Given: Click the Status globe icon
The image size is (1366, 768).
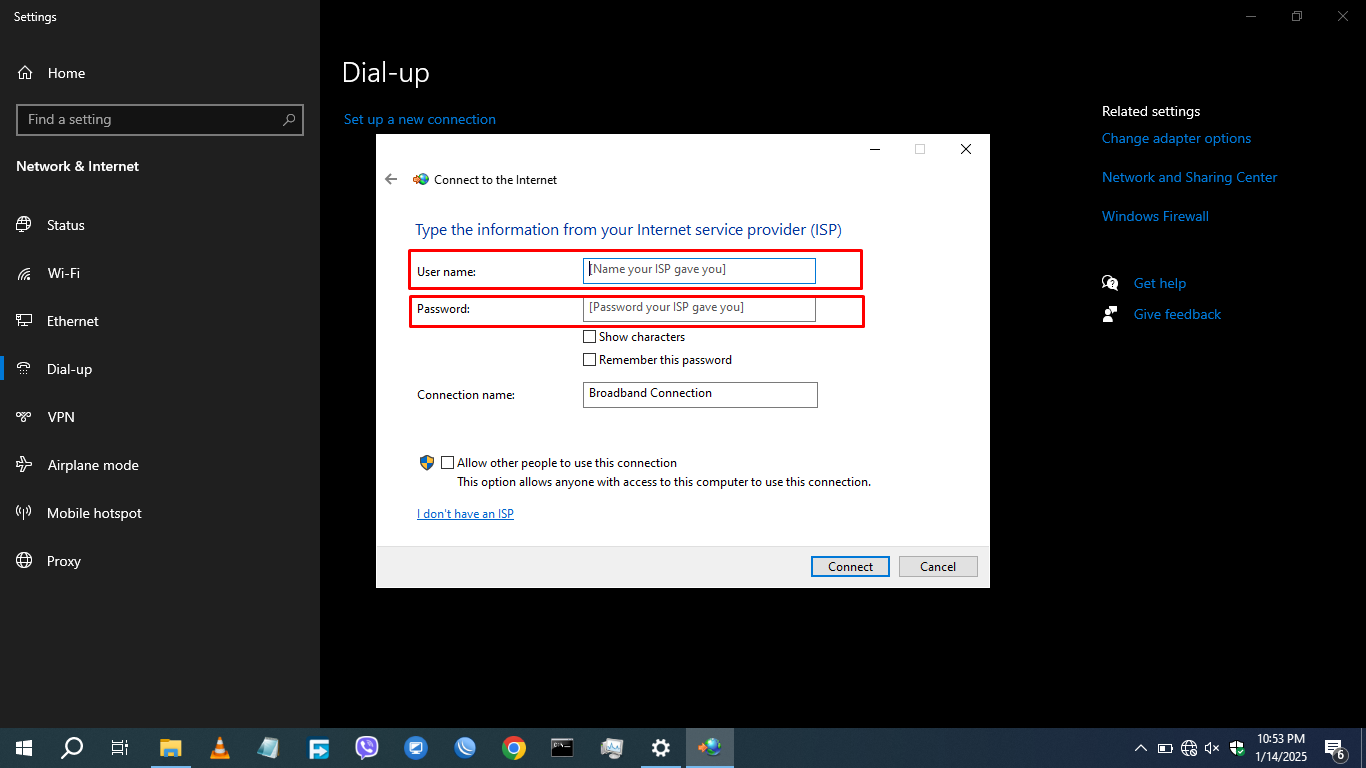Looking at the screenshot, I should point(24,225).
